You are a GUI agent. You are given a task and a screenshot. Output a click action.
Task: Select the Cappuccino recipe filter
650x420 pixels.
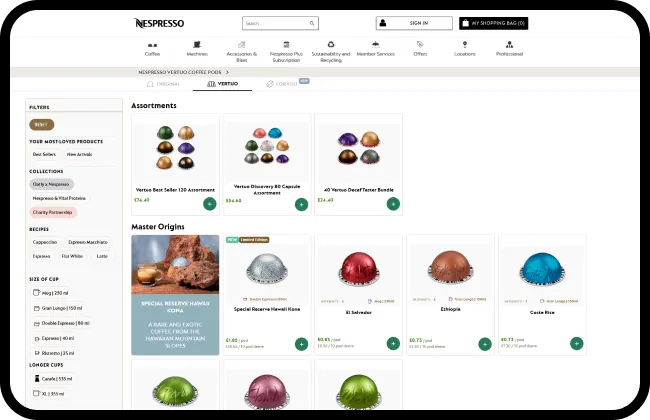(45, 242)
